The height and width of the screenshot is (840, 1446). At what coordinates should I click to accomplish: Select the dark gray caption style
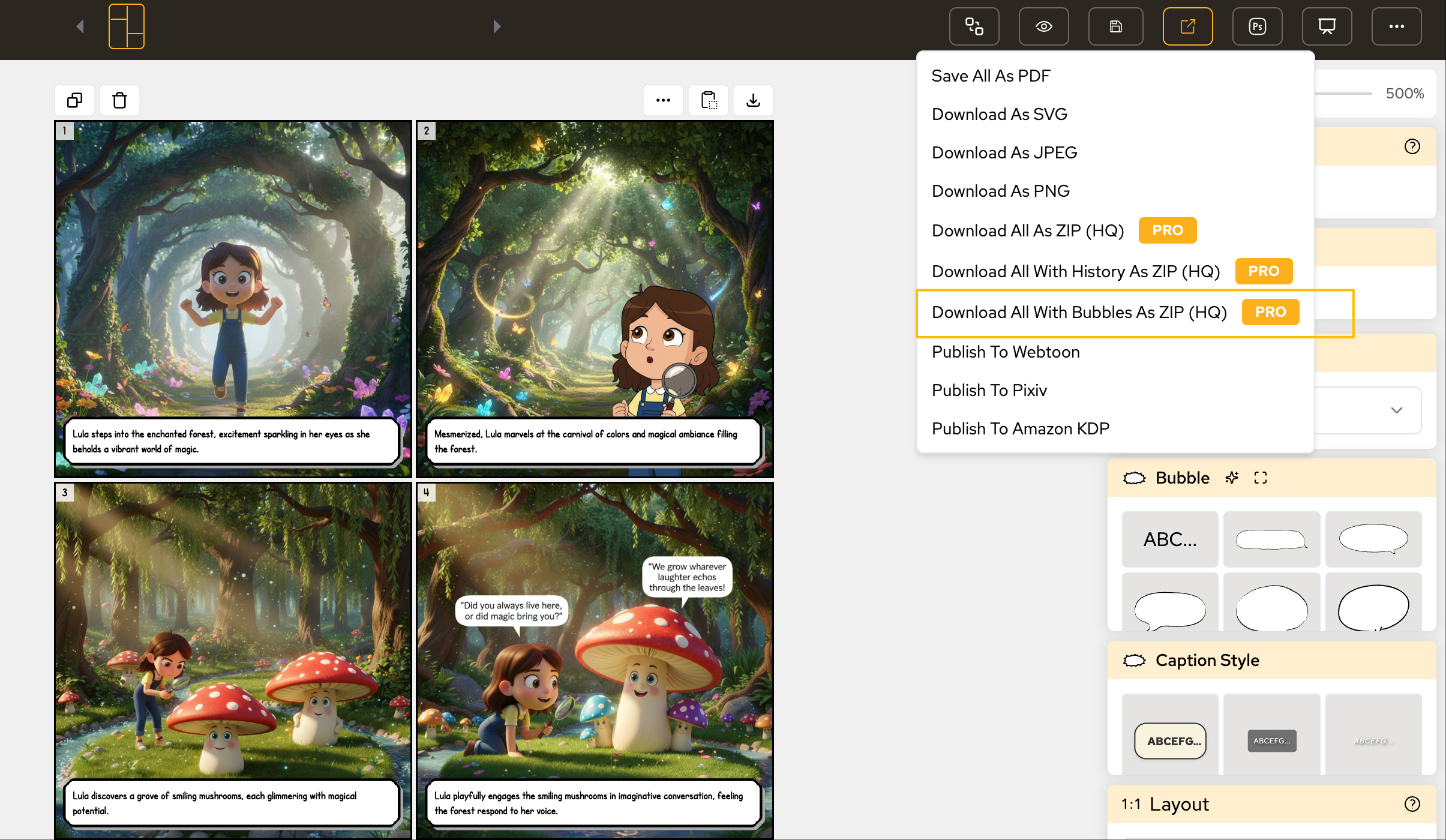coord(1271,740)
